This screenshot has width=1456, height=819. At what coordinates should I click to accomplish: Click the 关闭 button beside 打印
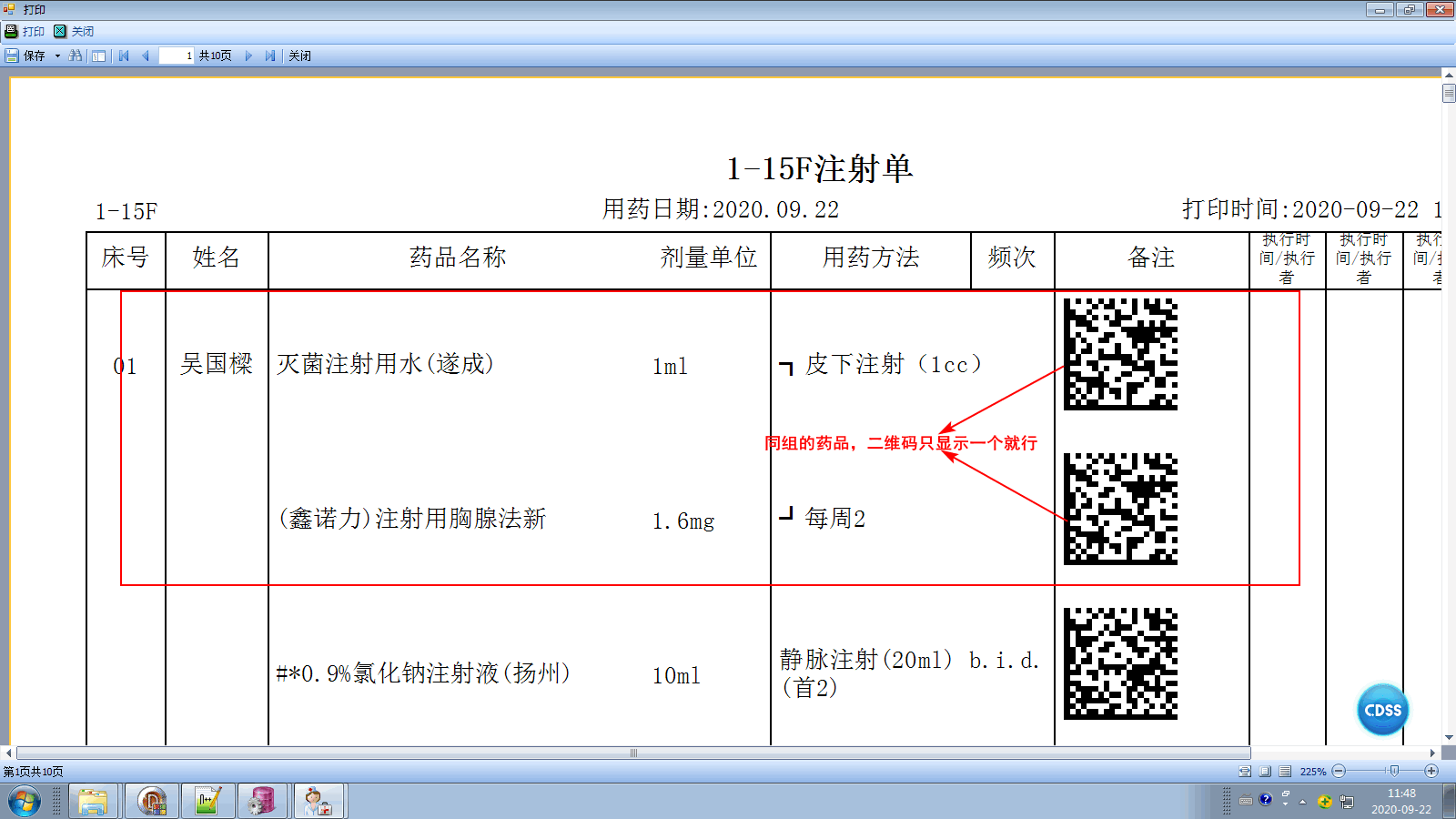(74, 31)
